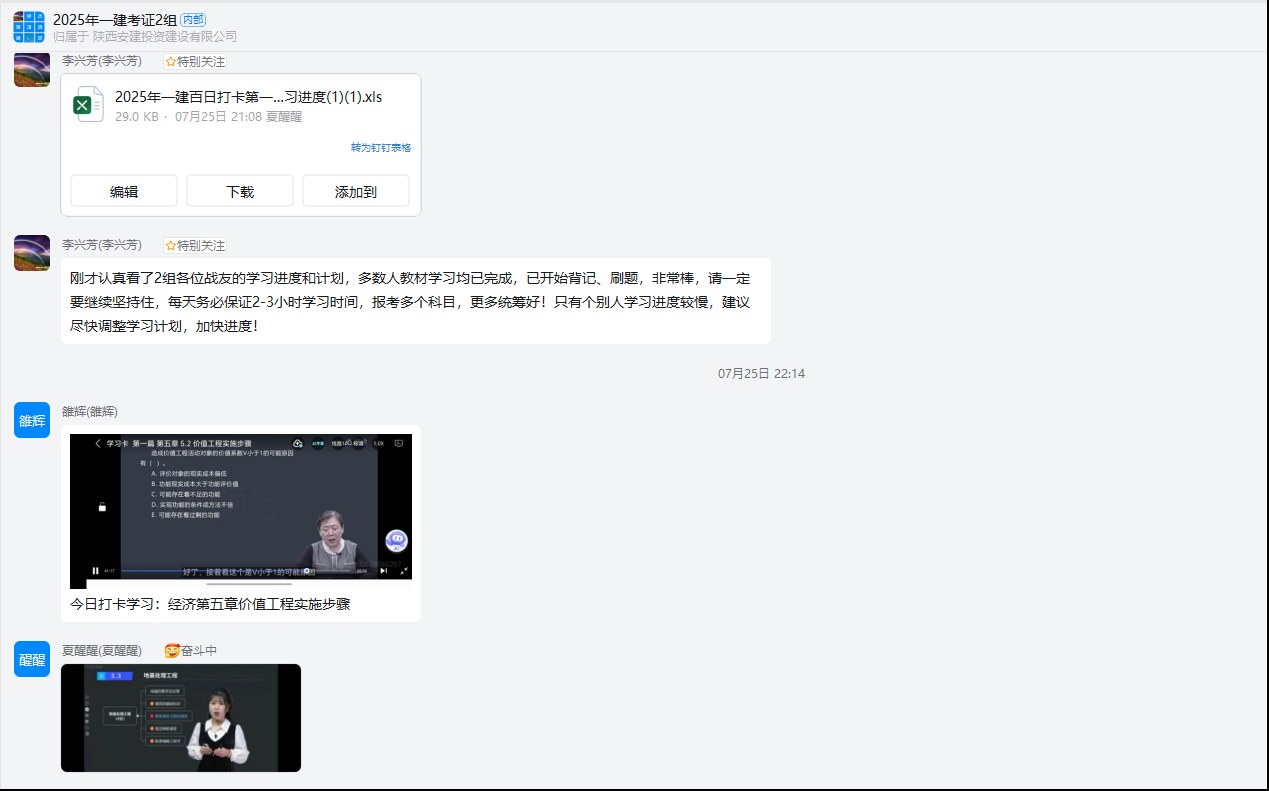This screenshot has width=1269, height=791.
Task: Click the group avatar icon in header
Action: pyautogui.click(x=29, y=27)
